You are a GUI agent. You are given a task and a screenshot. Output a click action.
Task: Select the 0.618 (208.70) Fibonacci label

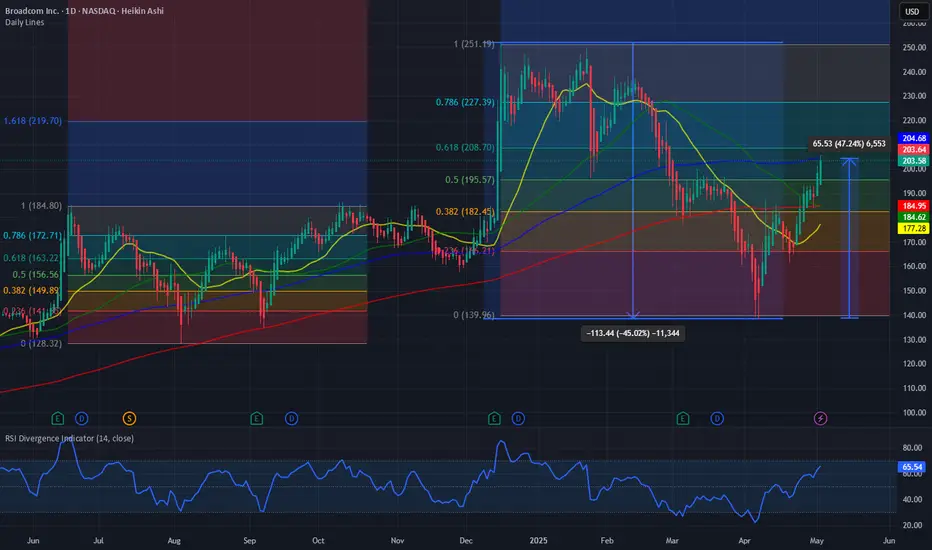tap(465, 147)
